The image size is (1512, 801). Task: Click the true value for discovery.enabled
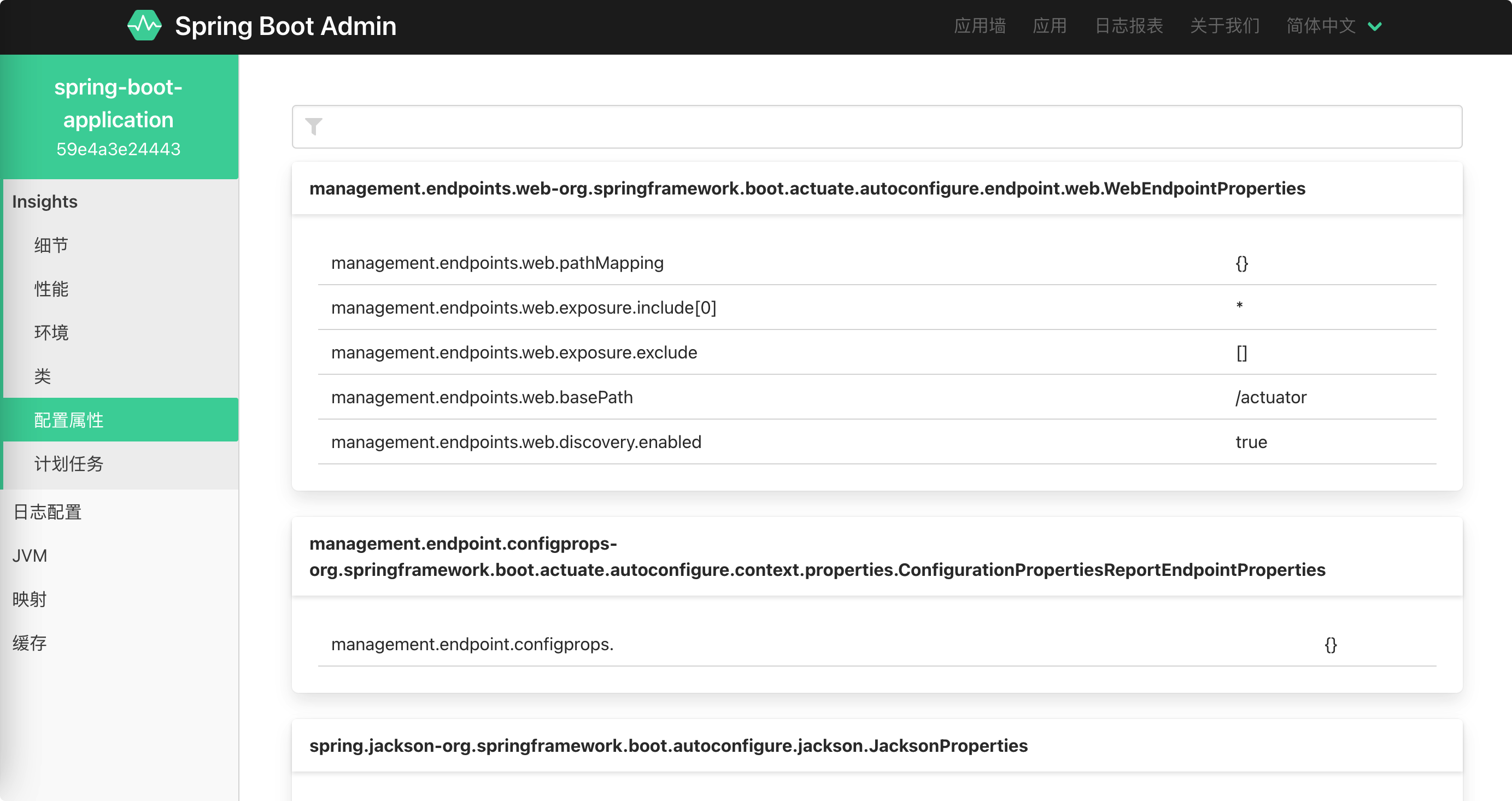1251,442
